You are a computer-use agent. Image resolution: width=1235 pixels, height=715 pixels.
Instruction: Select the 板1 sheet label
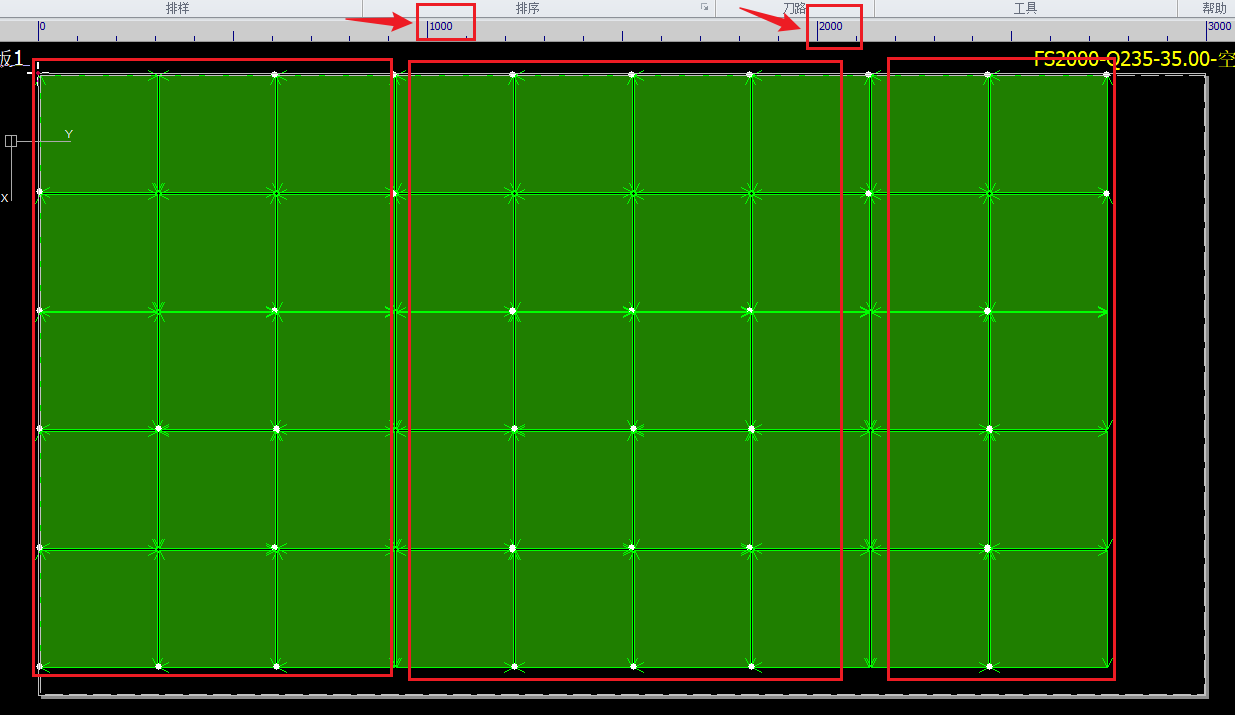11,59
